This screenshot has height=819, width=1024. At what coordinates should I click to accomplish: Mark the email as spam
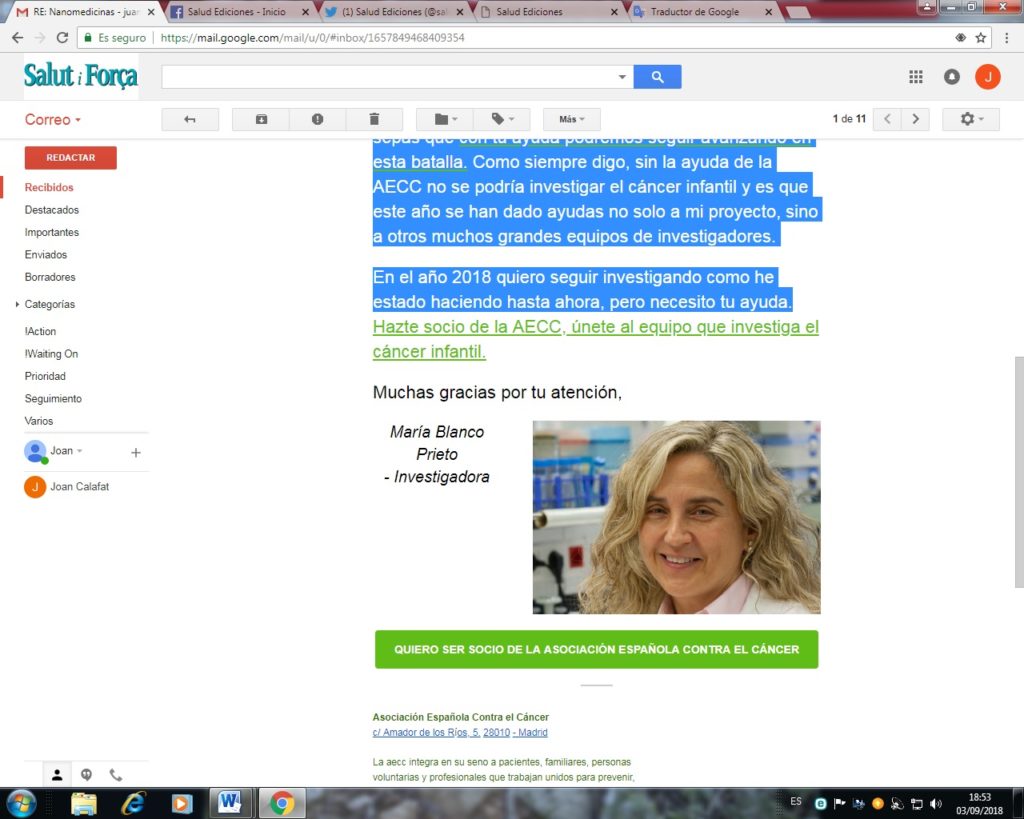coord(317,119)
